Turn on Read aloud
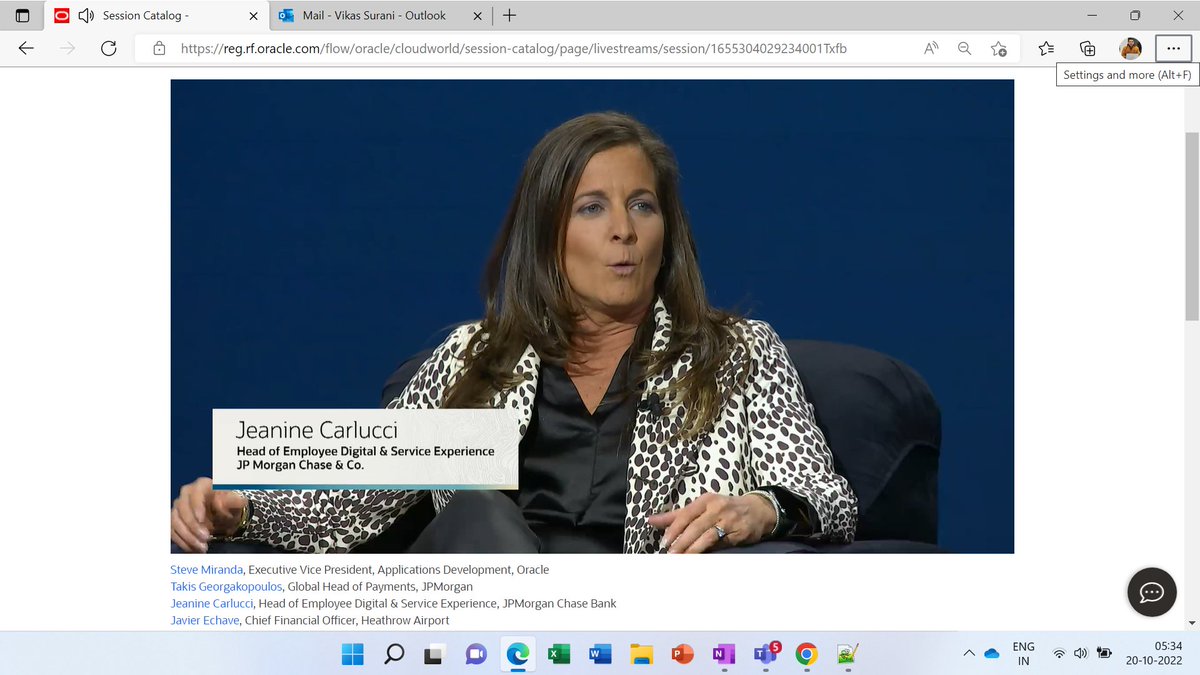The width and height of the screenshot is (1200, 675). pyautogui.click(x=931, y=48)
